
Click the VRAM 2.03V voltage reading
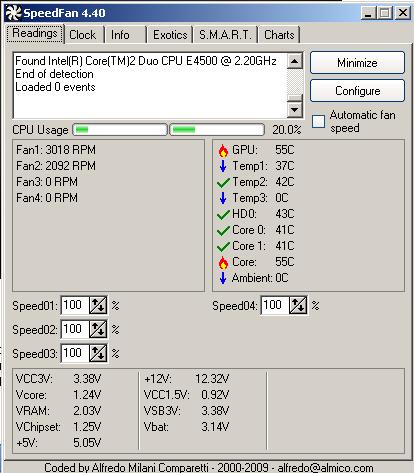58,411
